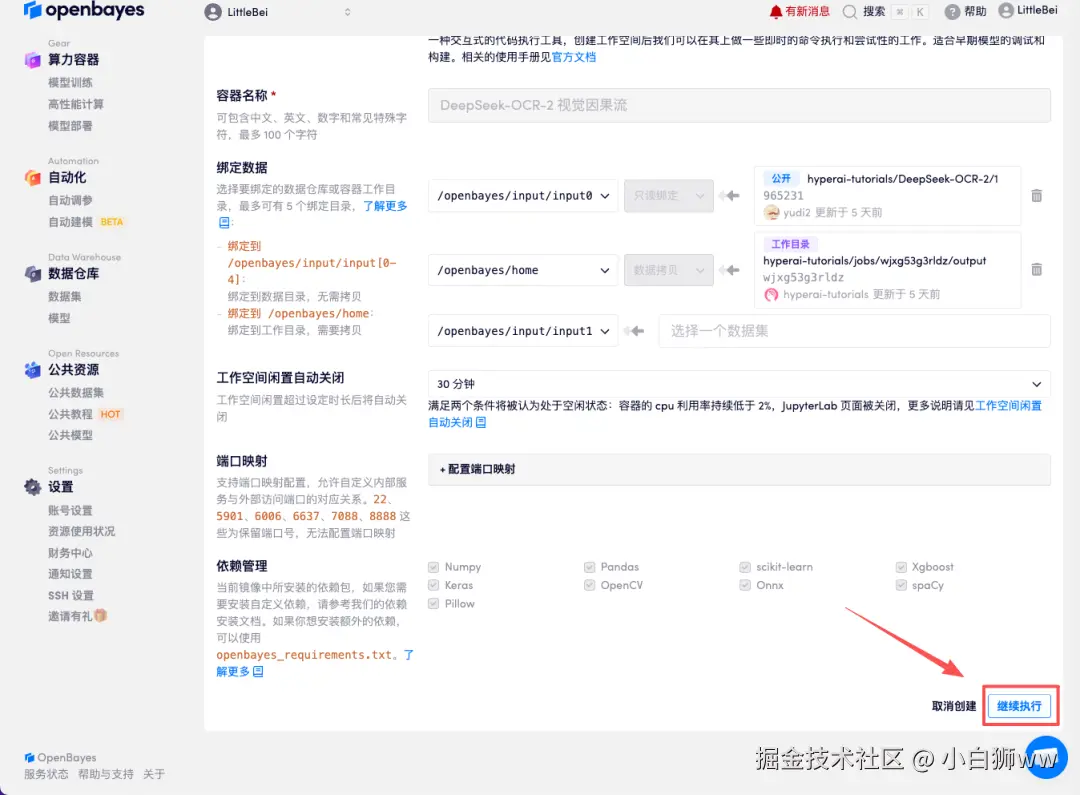Toggle the Pillow dependency checkbox
The width and height of the screenshot is (1080, 795).
(x=433, y=603)
